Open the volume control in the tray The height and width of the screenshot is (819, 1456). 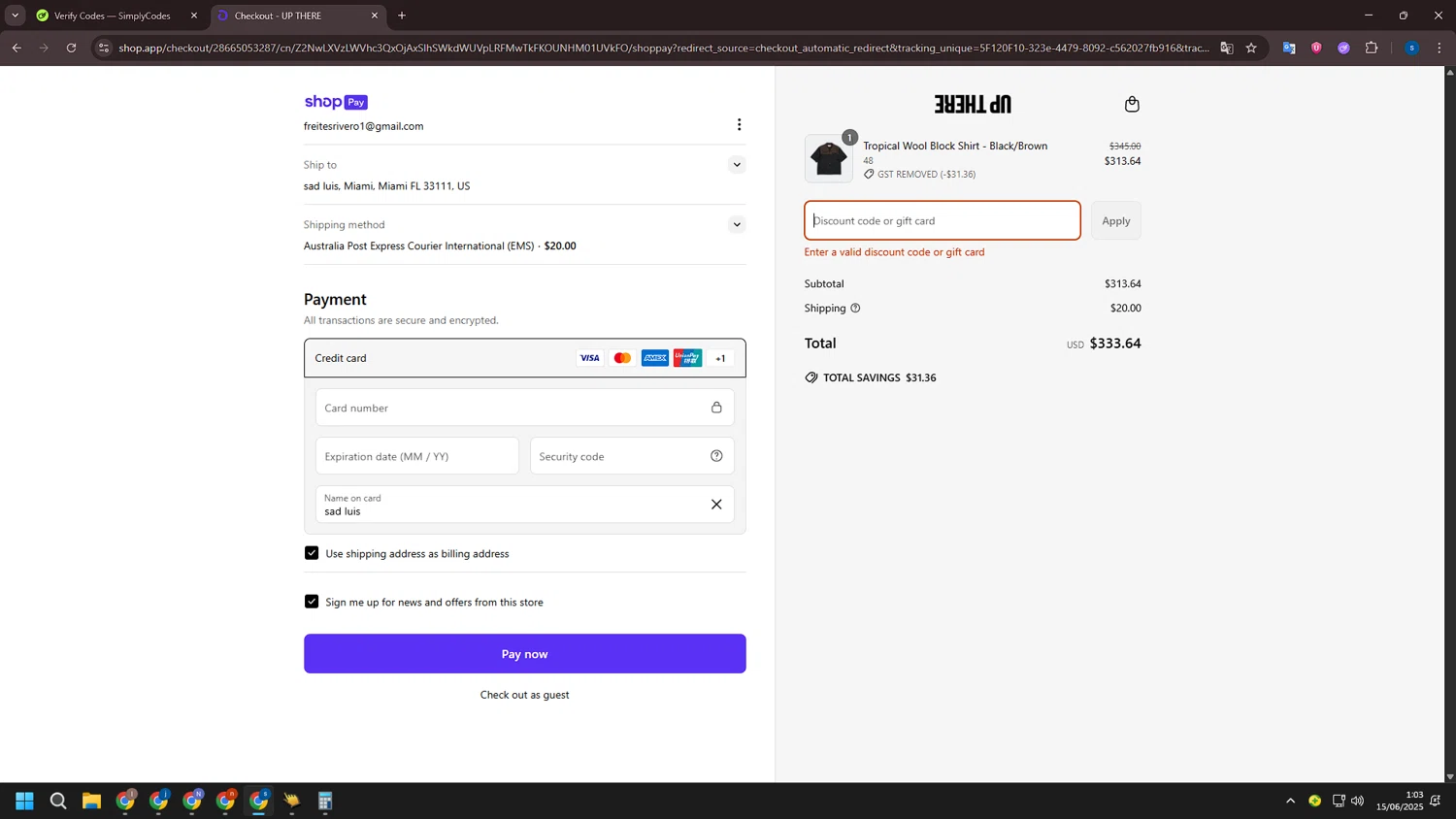click(1357, 801)
